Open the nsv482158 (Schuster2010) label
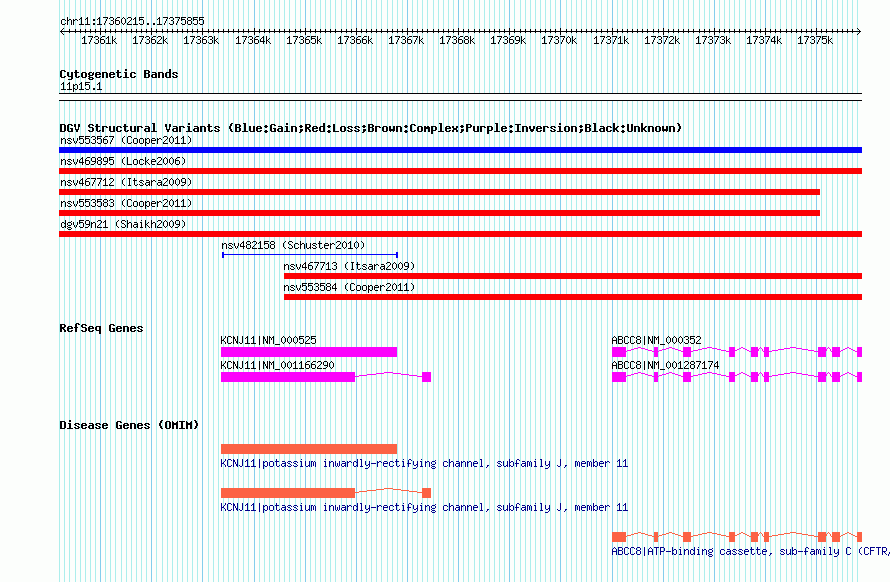The width and height of the screenshot is (890, 582). [293, 245]
